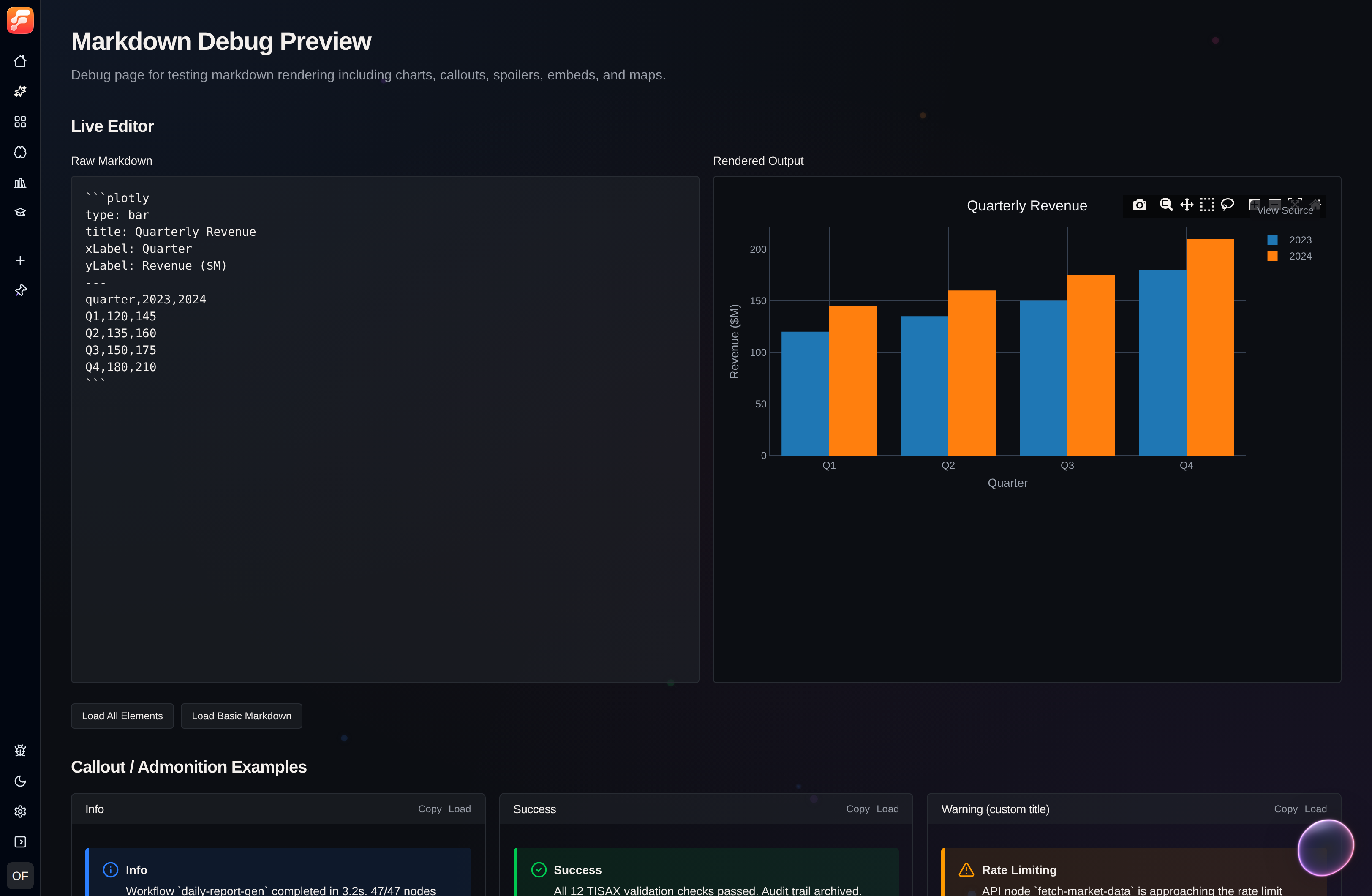This screenshot has height=896, width=1372.
Task: Click the OF user avatar
Action: [20, 875]
